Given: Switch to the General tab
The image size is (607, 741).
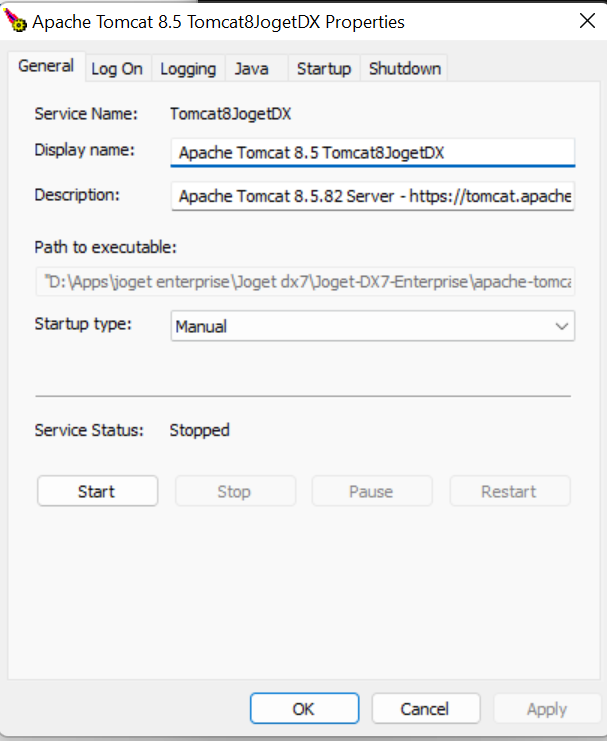Looking at the screenshot, I should pos(46,66).
